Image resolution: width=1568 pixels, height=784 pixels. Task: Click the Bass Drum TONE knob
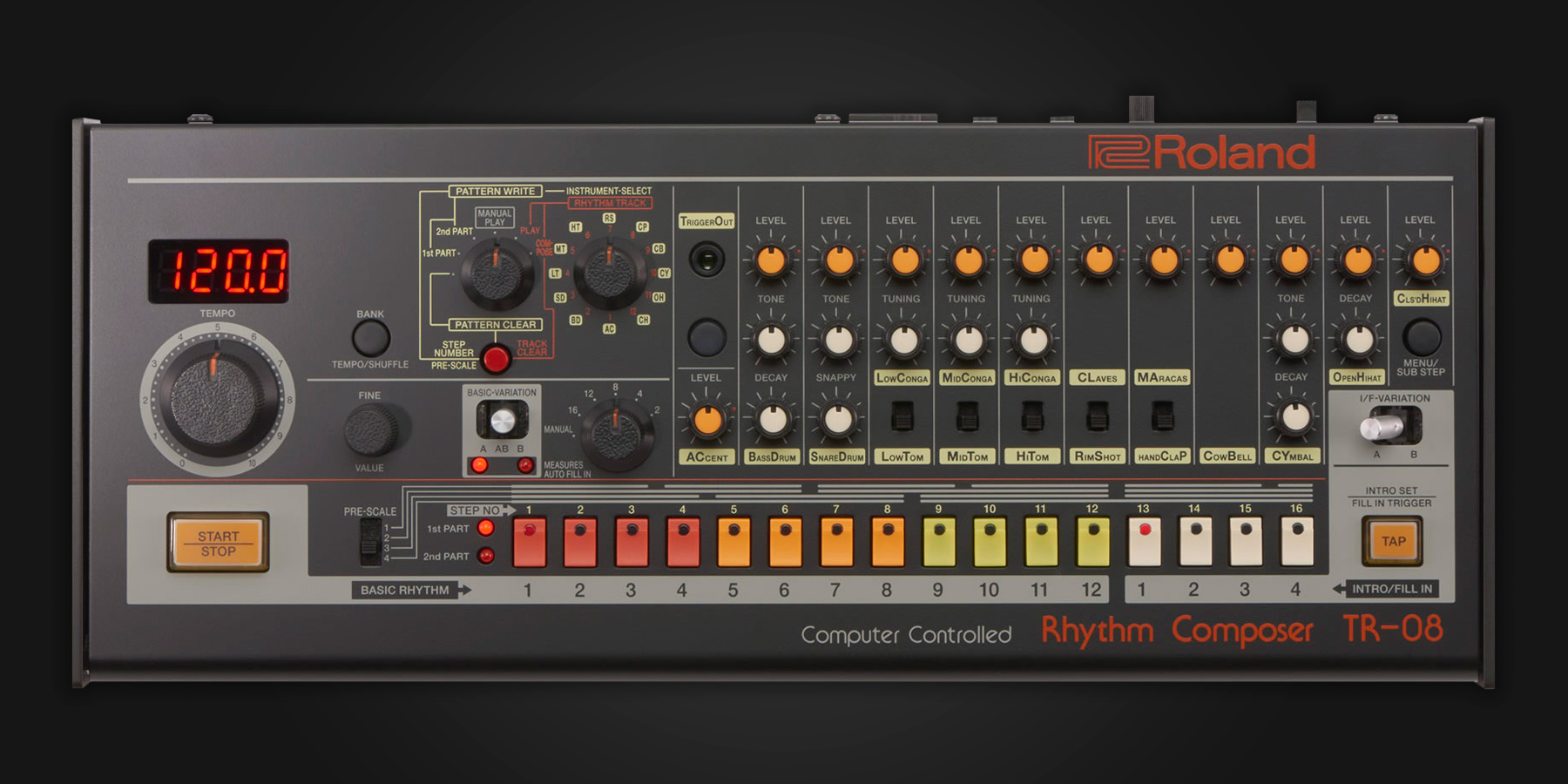(x=772, y=340)
